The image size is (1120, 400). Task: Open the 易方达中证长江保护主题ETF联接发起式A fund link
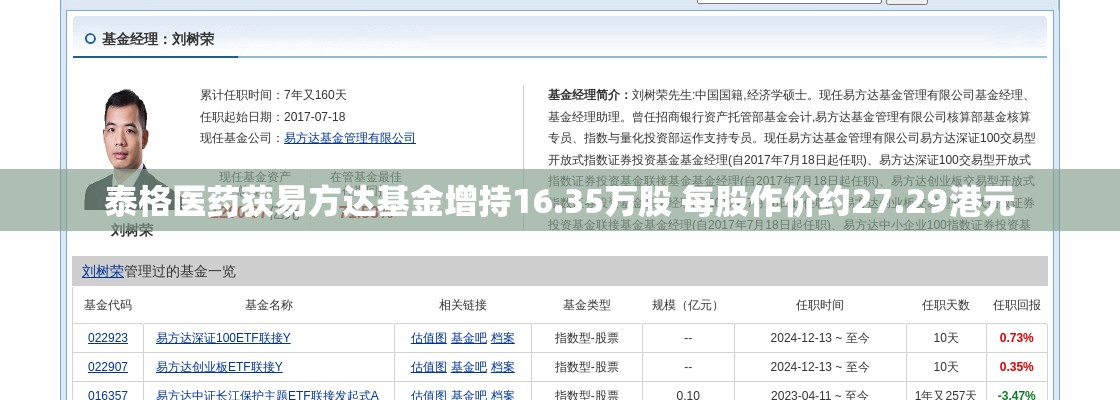(267, 395)
